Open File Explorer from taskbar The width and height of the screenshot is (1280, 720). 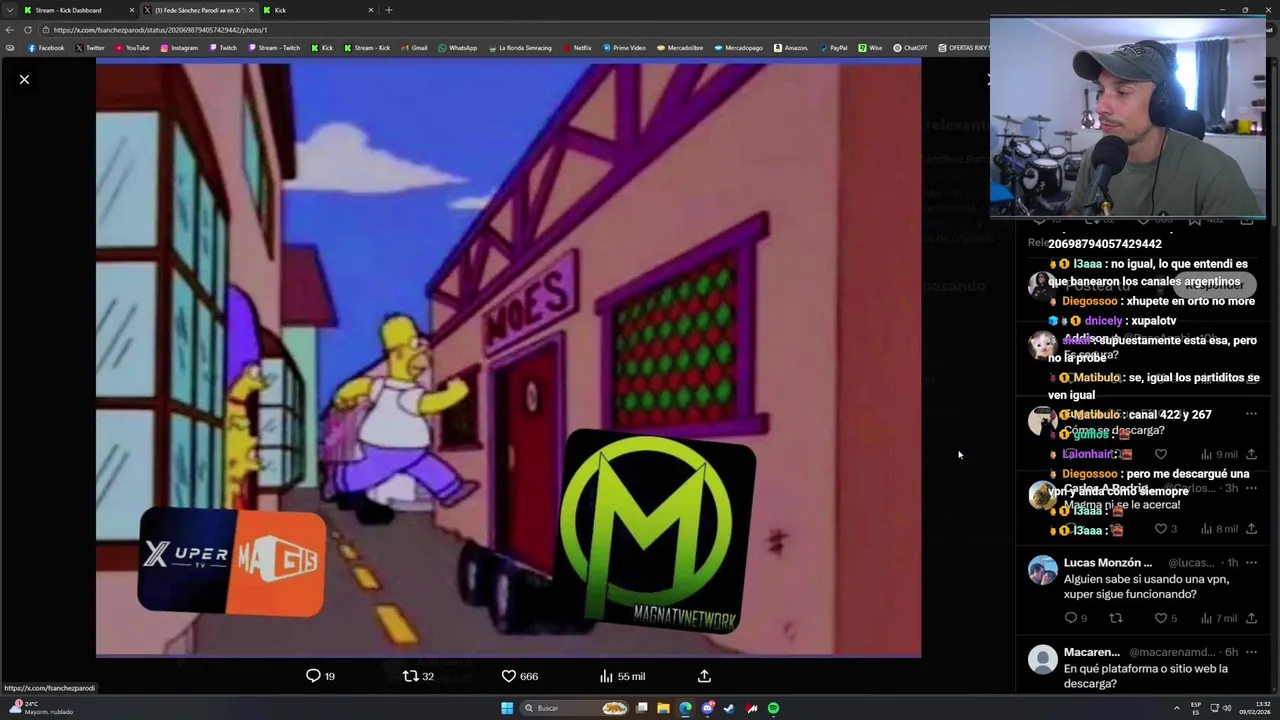point(663,708)
